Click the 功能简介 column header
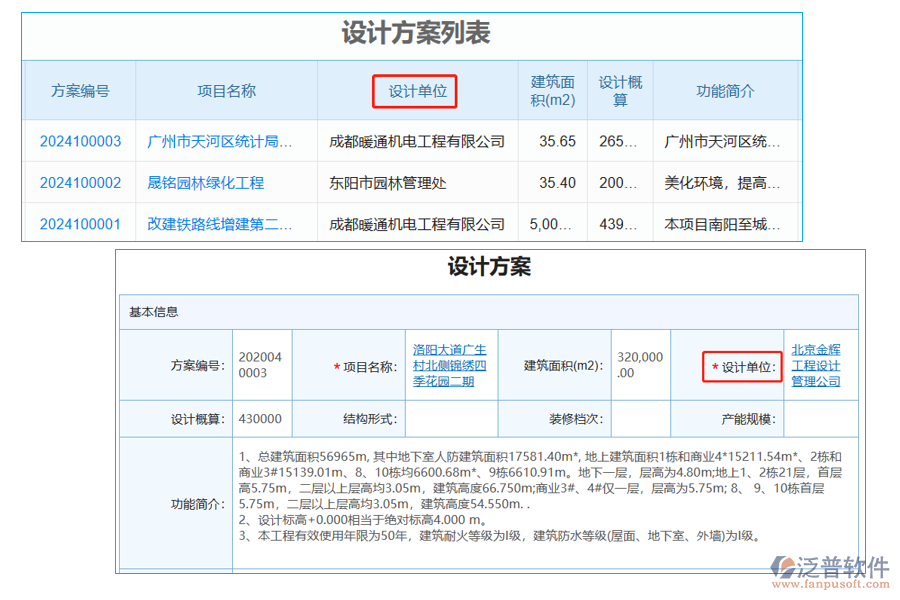 (x=725, y=90)
